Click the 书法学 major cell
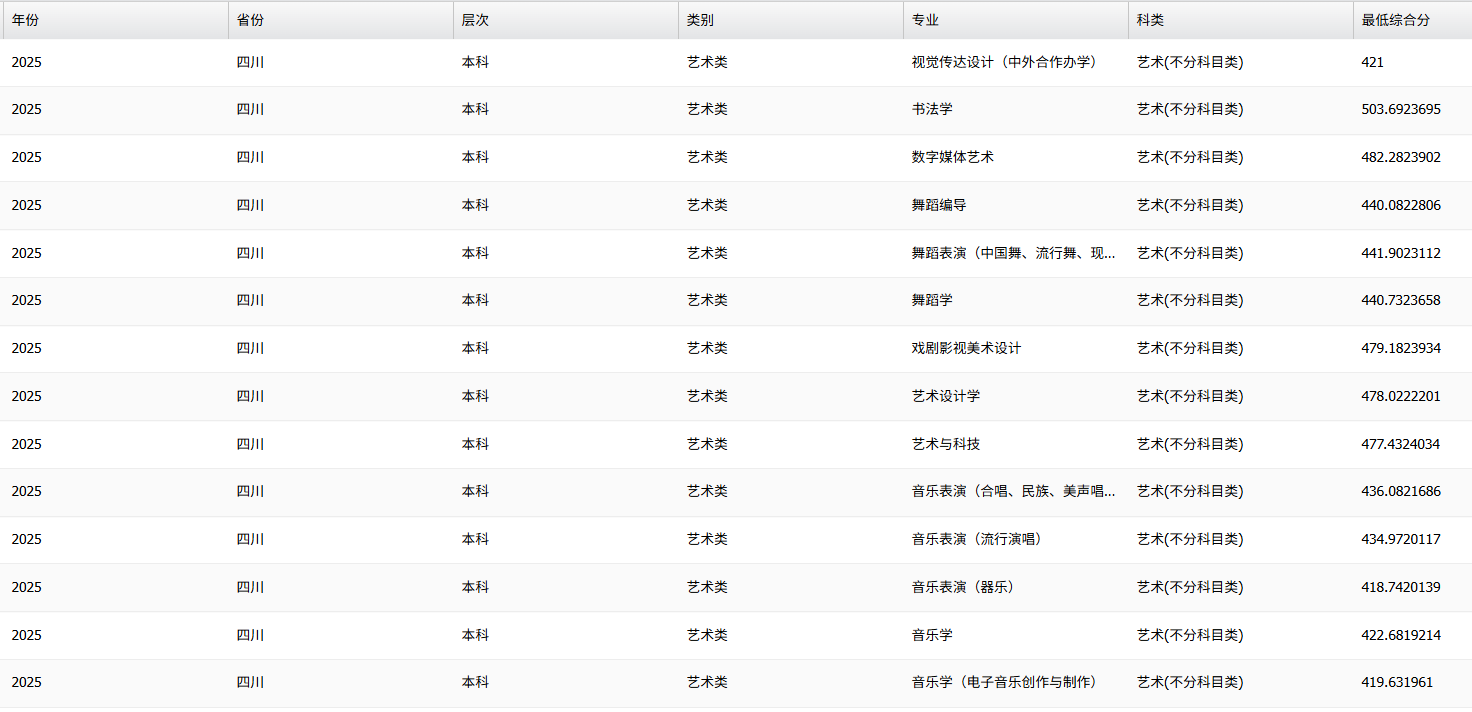This screenshot has height=712, width=1472. click(932, 110)
